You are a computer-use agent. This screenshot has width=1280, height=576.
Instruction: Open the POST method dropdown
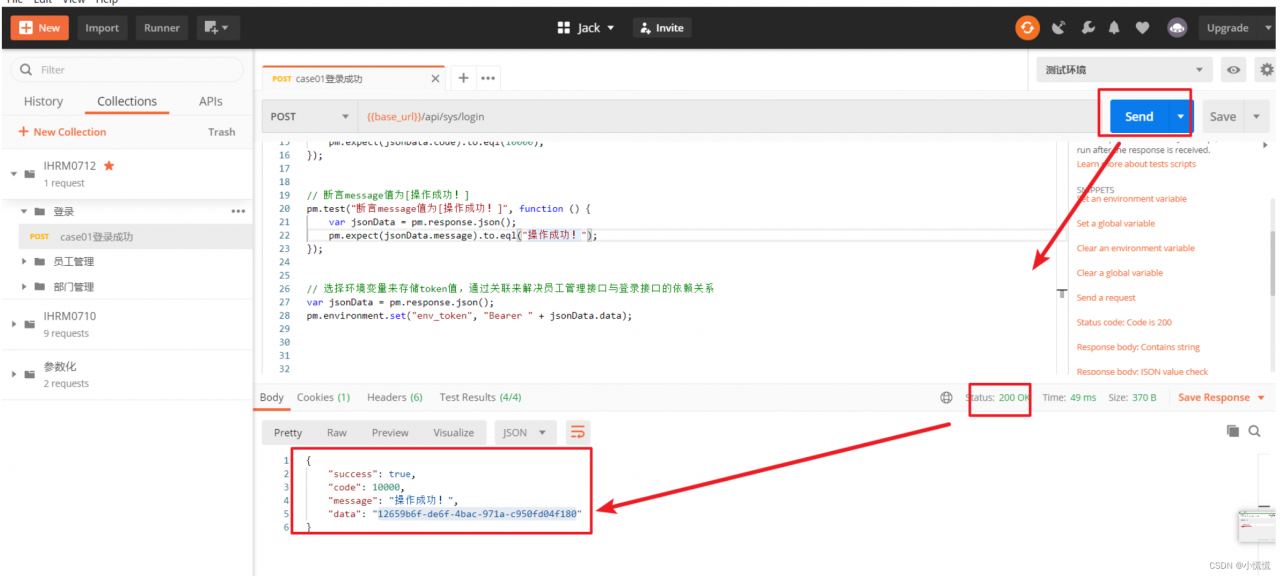tap(309, 117)
